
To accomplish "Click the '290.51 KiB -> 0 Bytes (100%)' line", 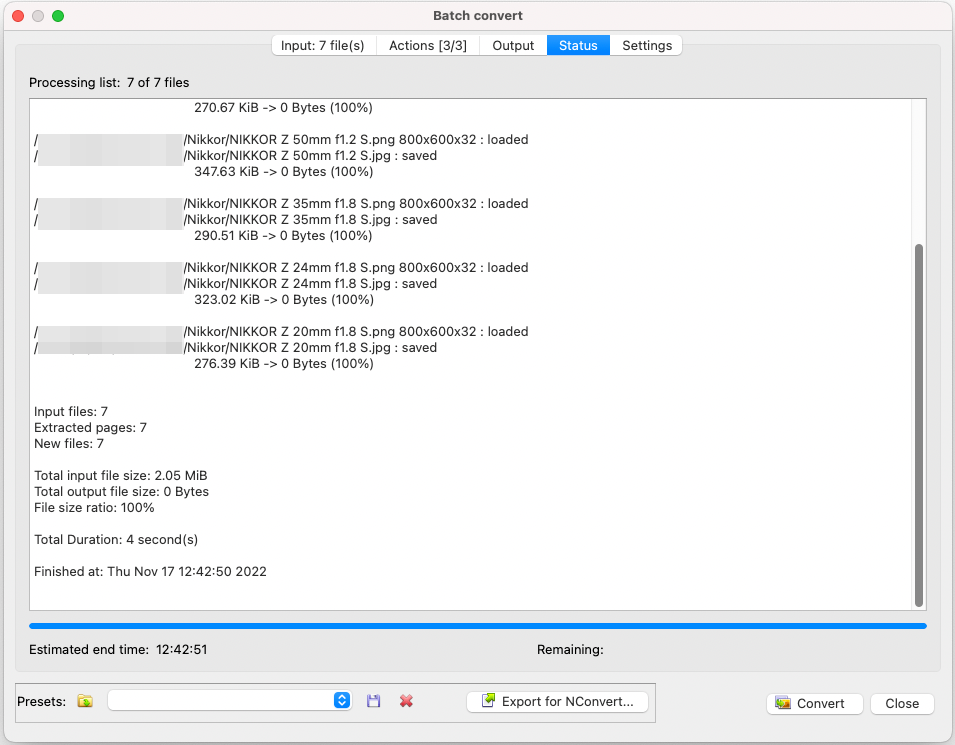I will coord(283,236).
